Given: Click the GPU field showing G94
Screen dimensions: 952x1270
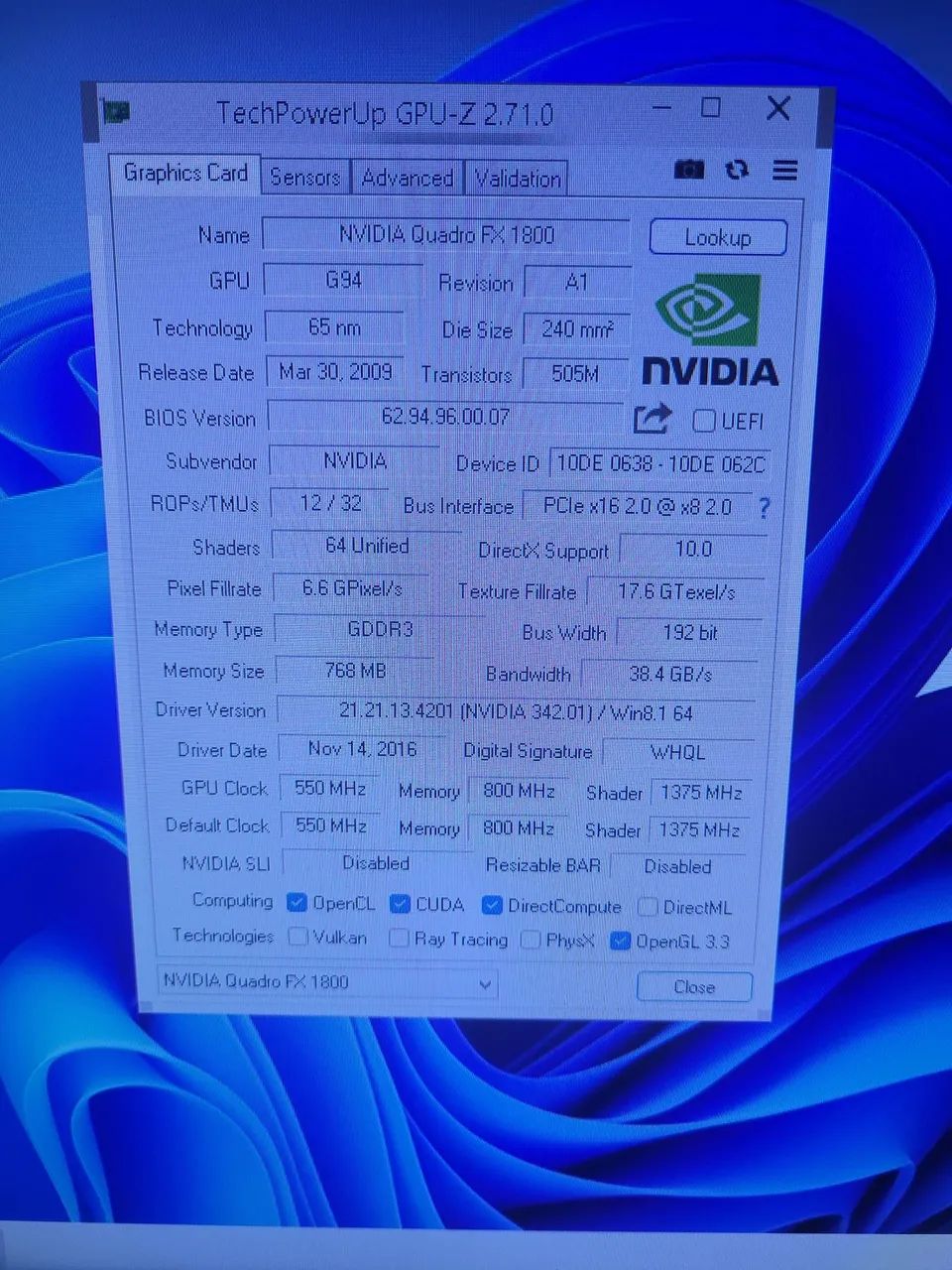Looking at the screenshot, I should 343,280.
